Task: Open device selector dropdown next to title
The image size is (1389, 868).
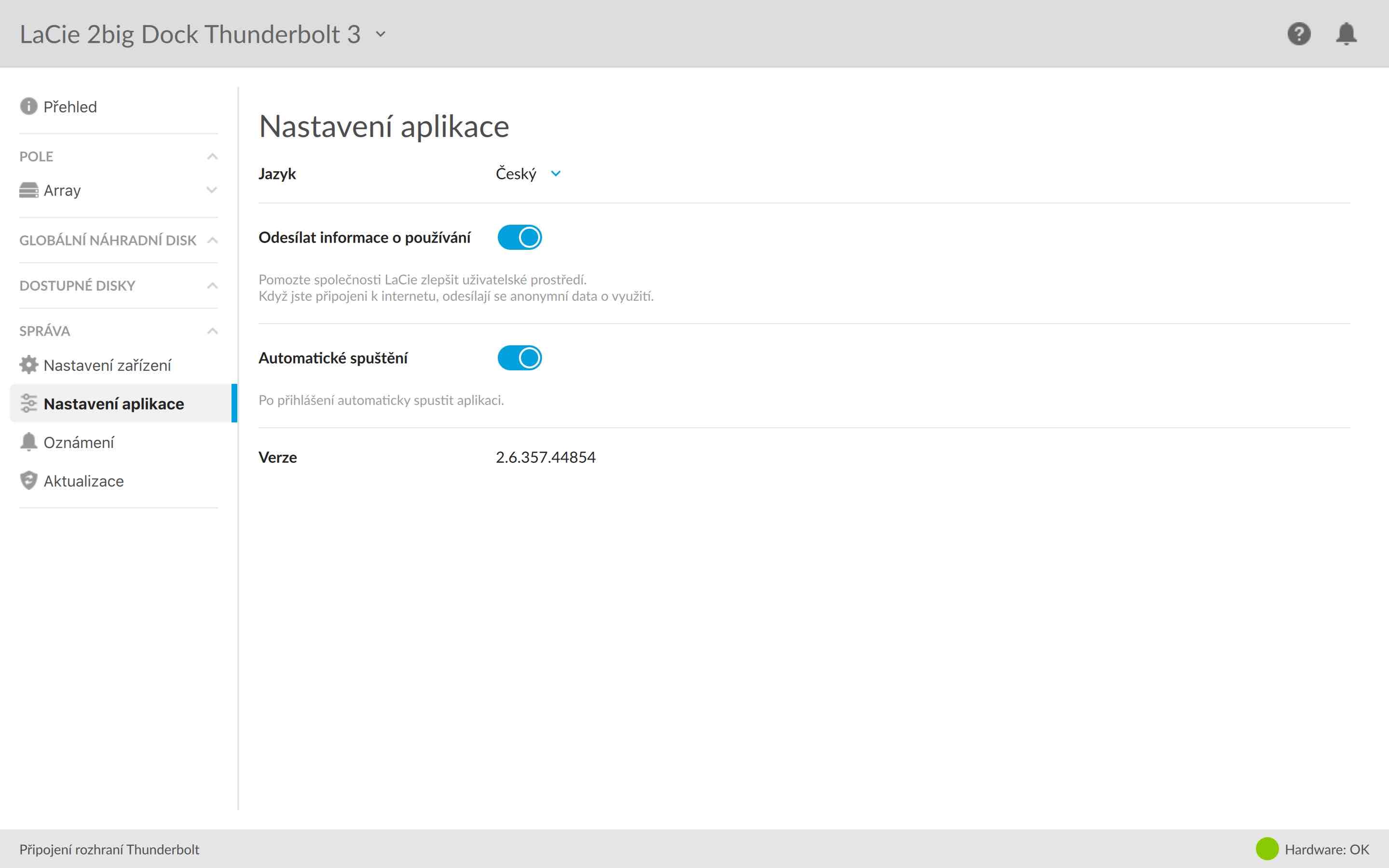Action: tap(381, 34)
